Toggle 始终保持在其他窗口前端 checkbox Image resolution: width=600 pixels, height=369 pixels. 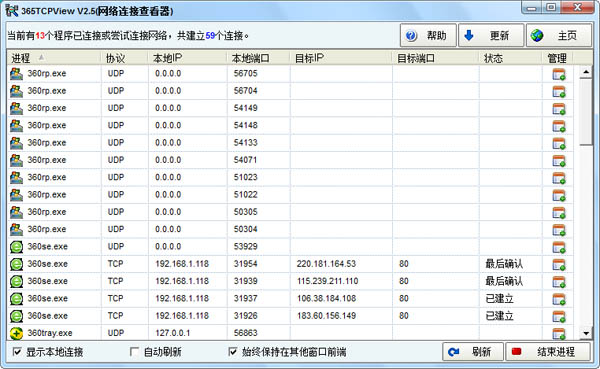(232, 351)
